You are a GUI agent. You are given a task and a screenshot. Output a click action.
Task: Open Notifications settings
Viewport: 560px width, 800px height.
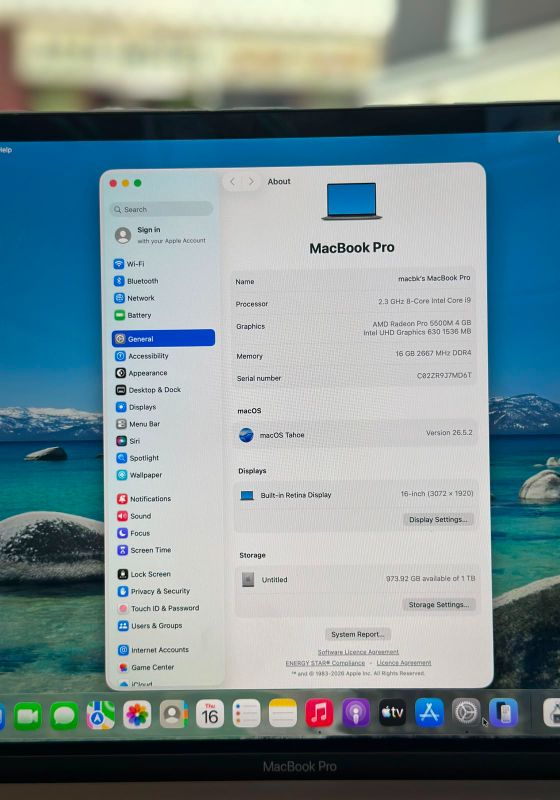(x=144, y=498)
